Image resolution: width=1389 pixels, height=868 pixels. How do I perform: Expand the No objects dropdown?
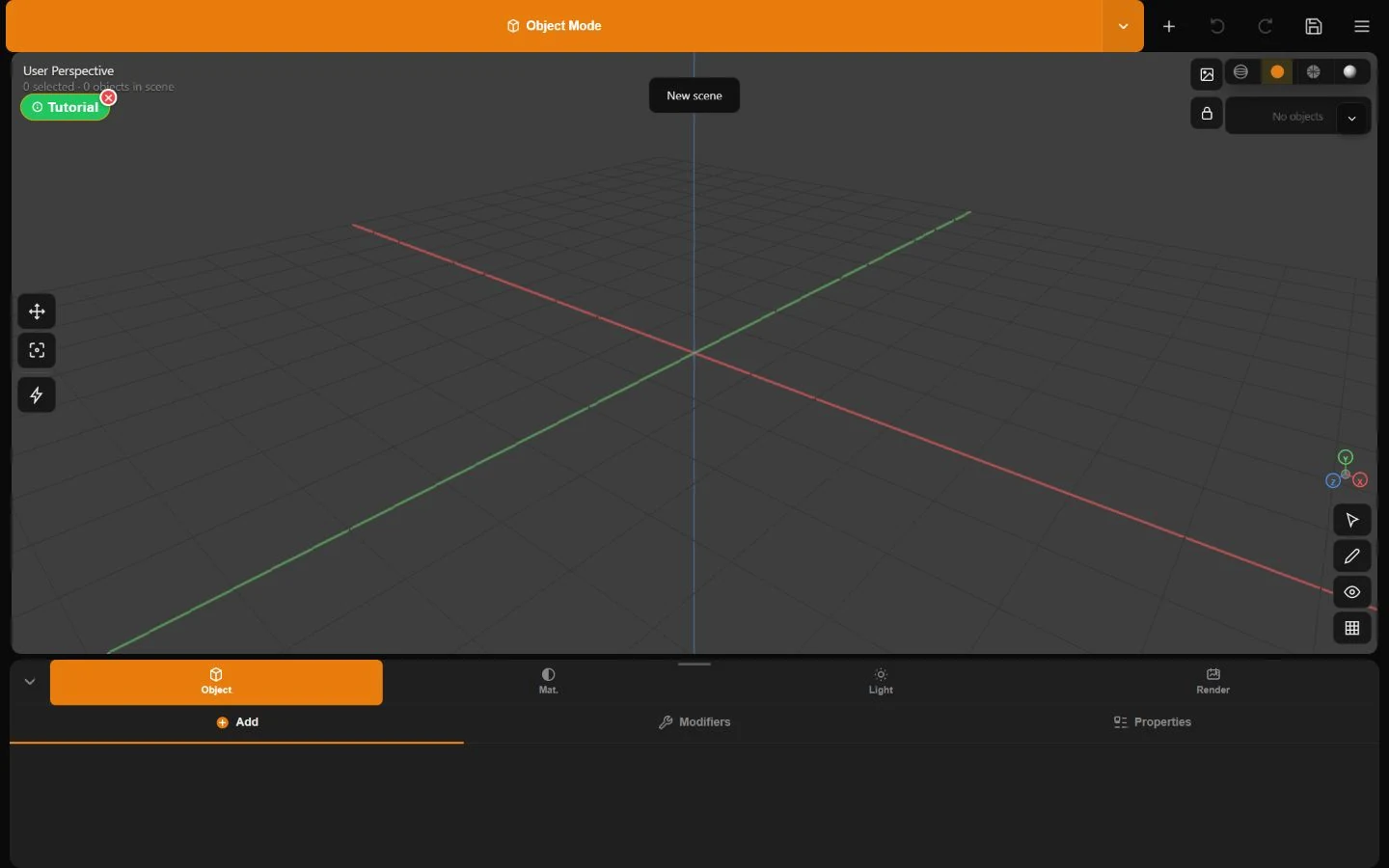pyautogui.click(x=1352, y=118)
